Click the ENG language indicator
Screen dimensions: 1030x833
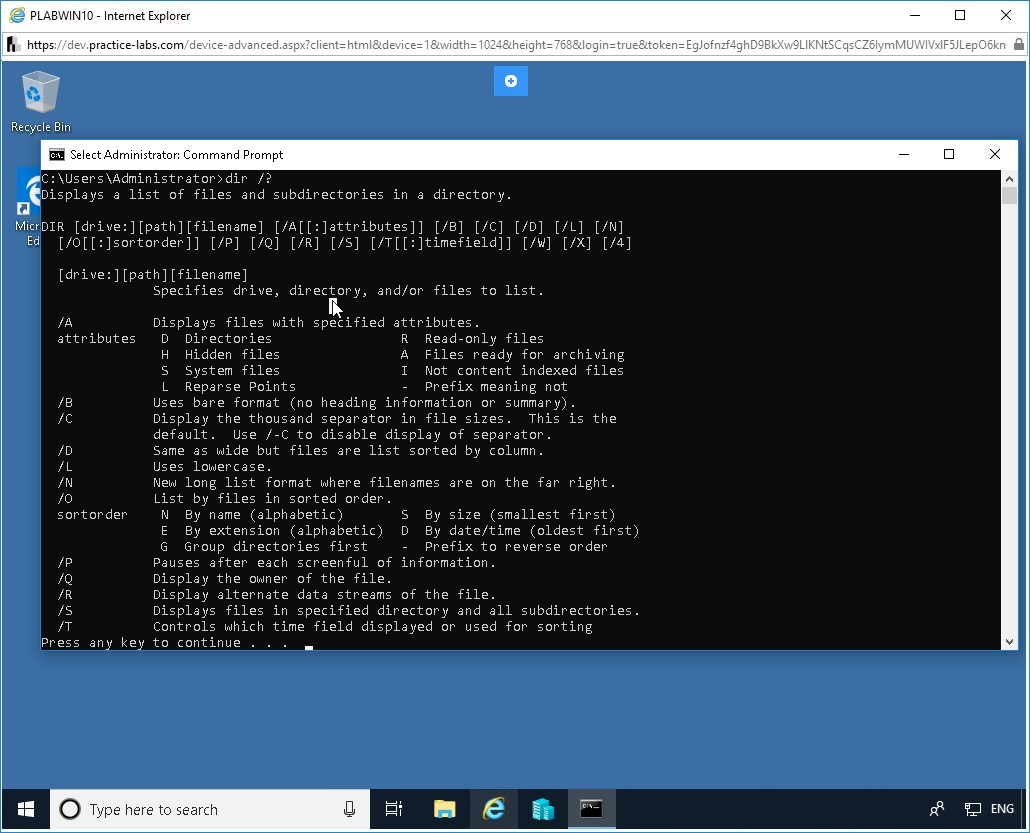coord(1002,809)
